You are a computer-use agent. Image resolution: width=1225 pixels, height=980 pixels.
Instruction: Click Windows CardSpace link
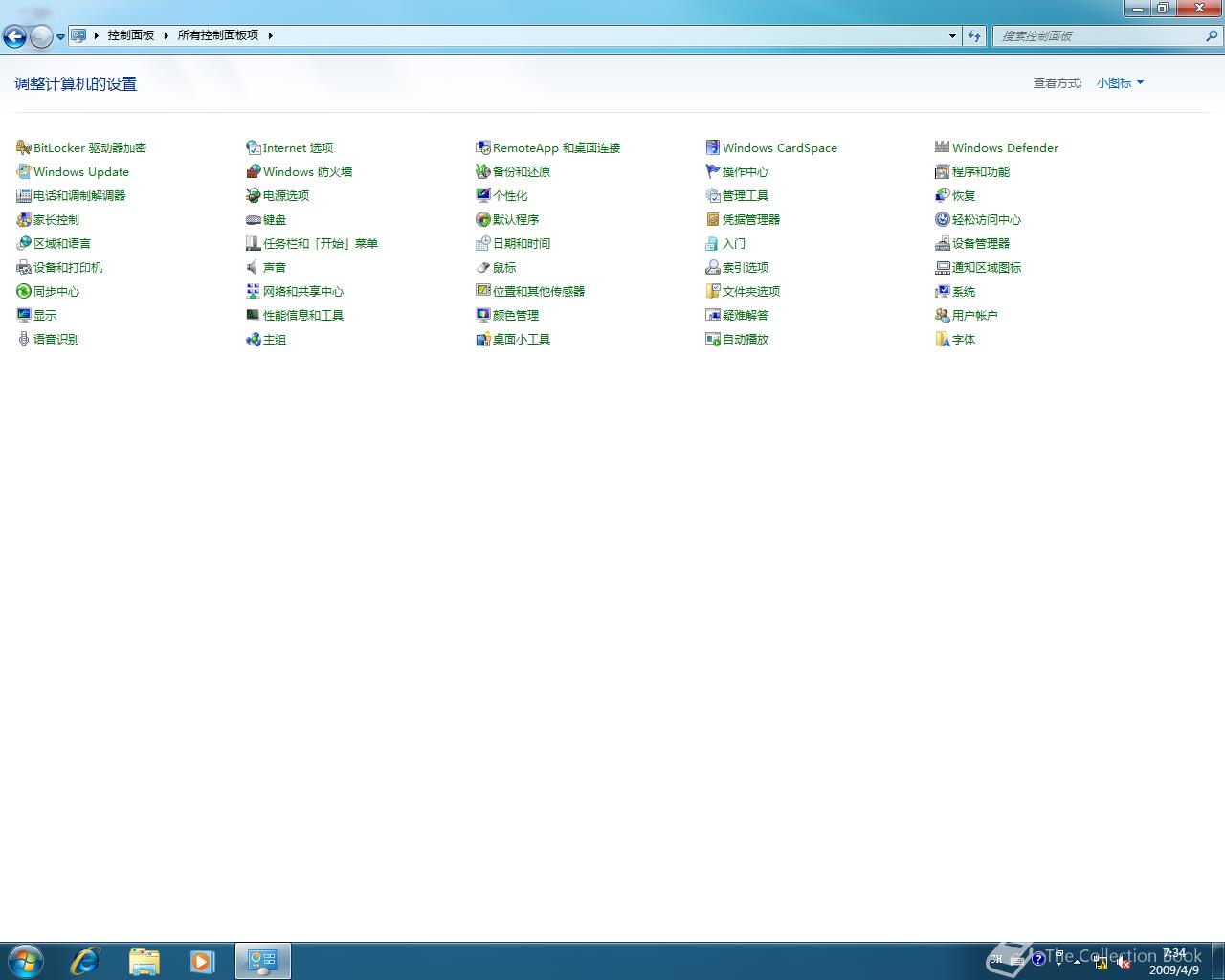point(780,147)
